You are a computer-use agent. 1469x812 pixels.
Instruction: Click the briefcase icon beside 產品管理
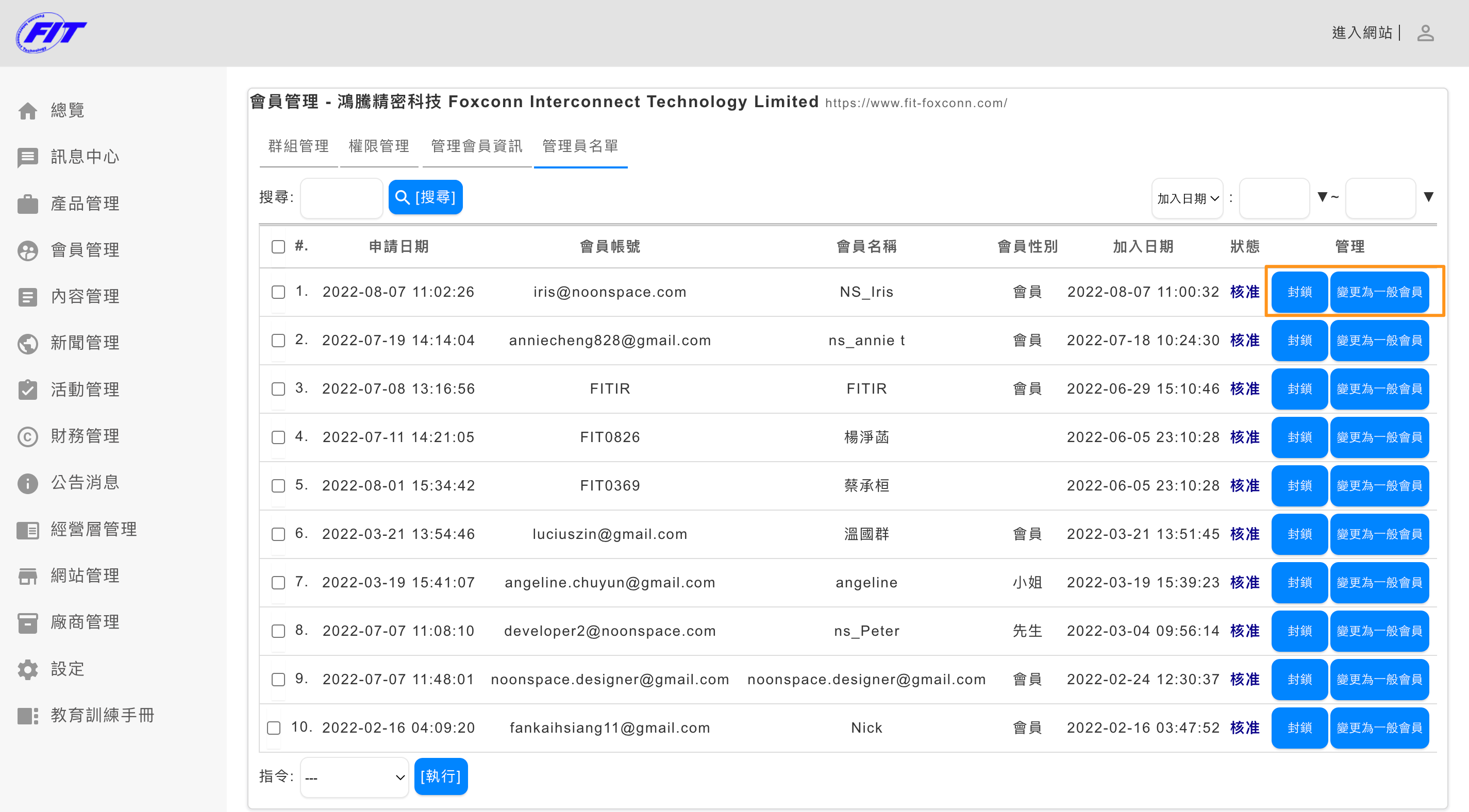pyautogui.click(x=27, y=204)
